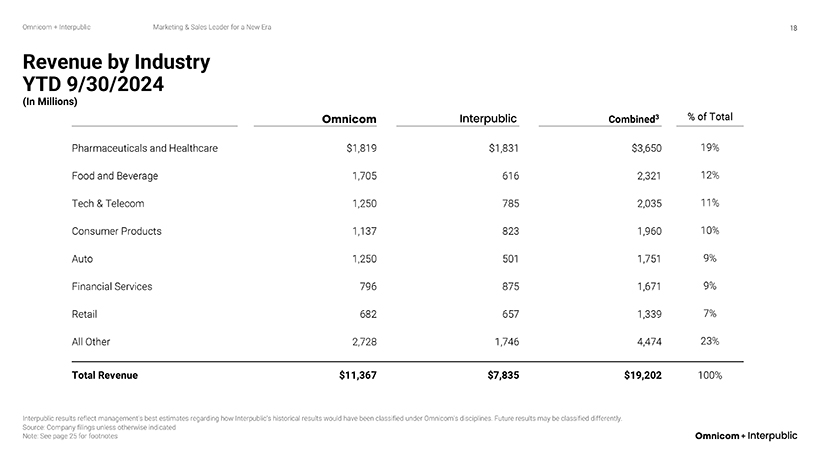Click the Omnicom + Interpublic footer logo
The height and width of the screenshot is (461, 820).
746,436
